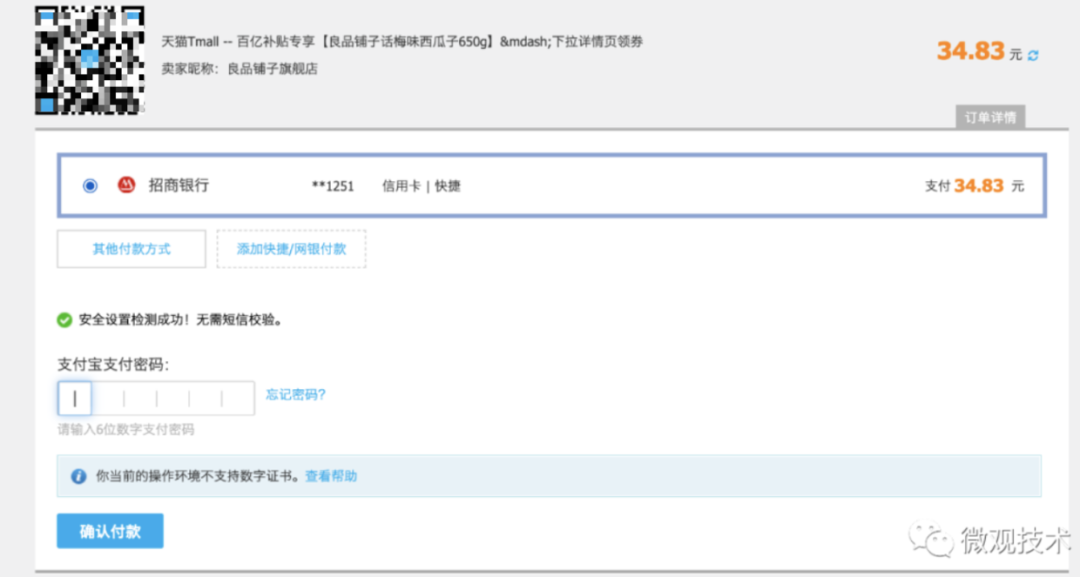Click 其他付款方式 button

tap(132, 249)
